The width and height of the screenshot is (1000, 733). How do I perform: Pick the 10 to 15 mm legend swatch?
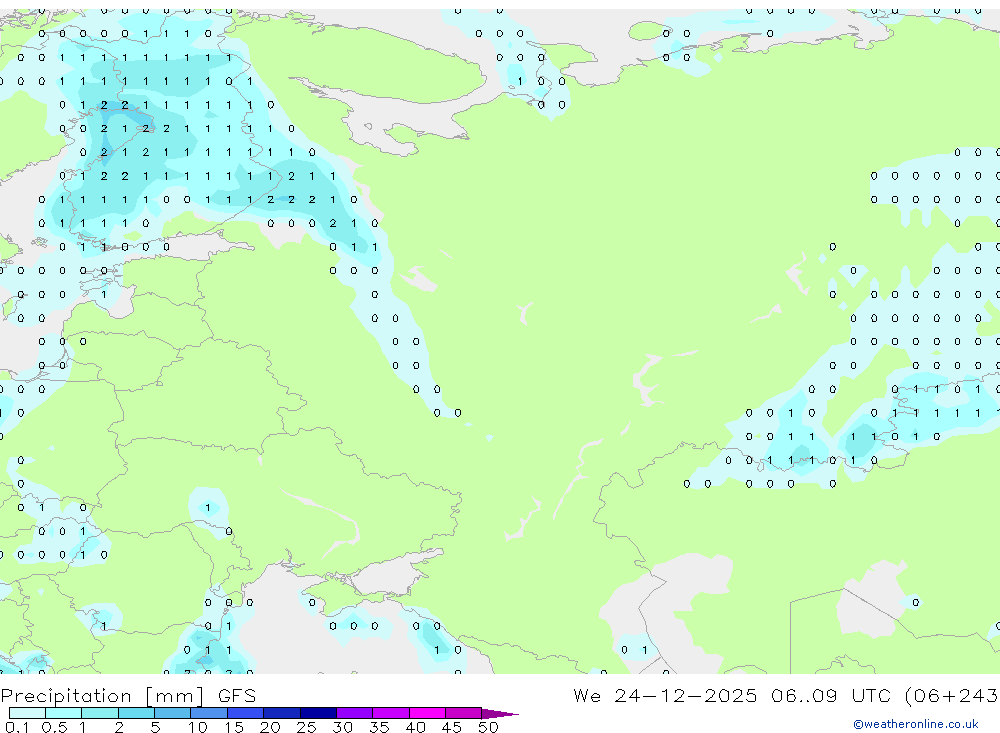[x=209, y=713]
